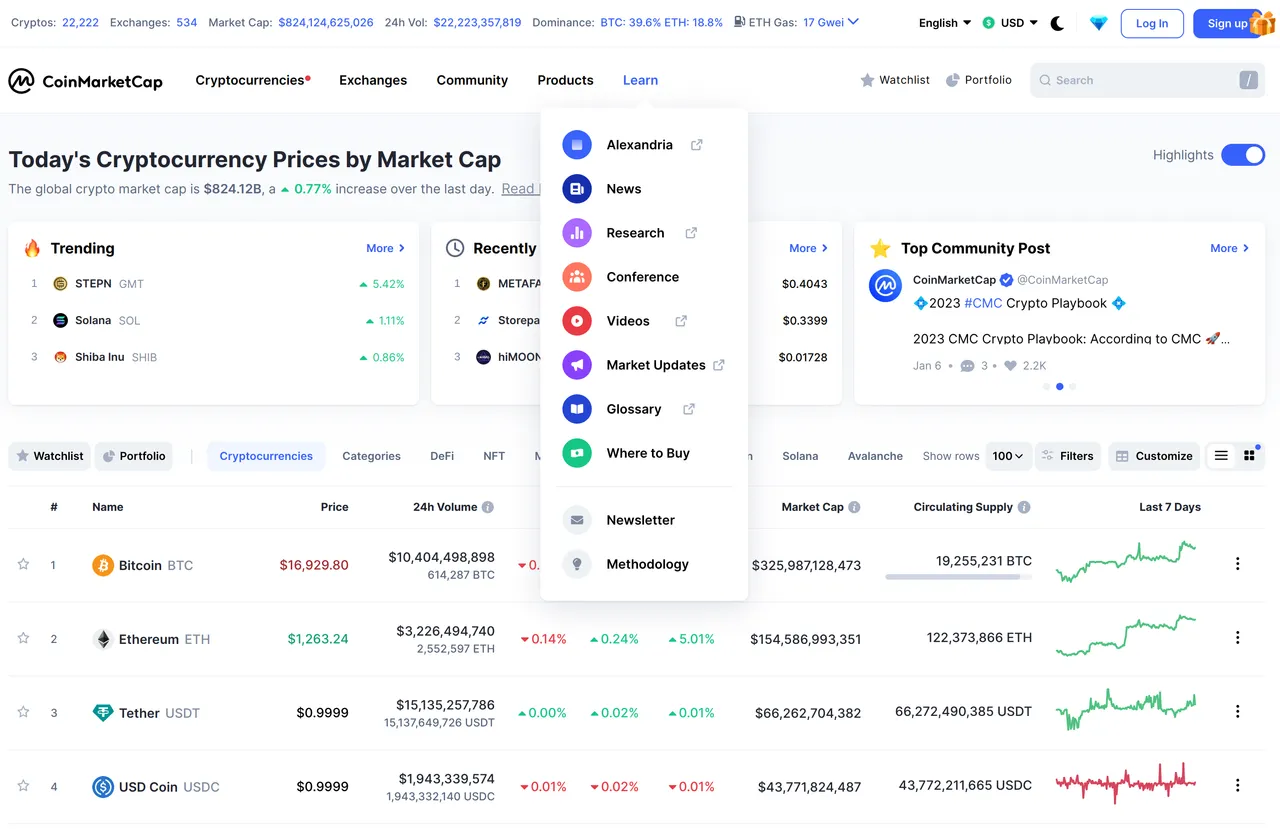
Task: Click More in the Recently Added card
Action: pos(808,248)
